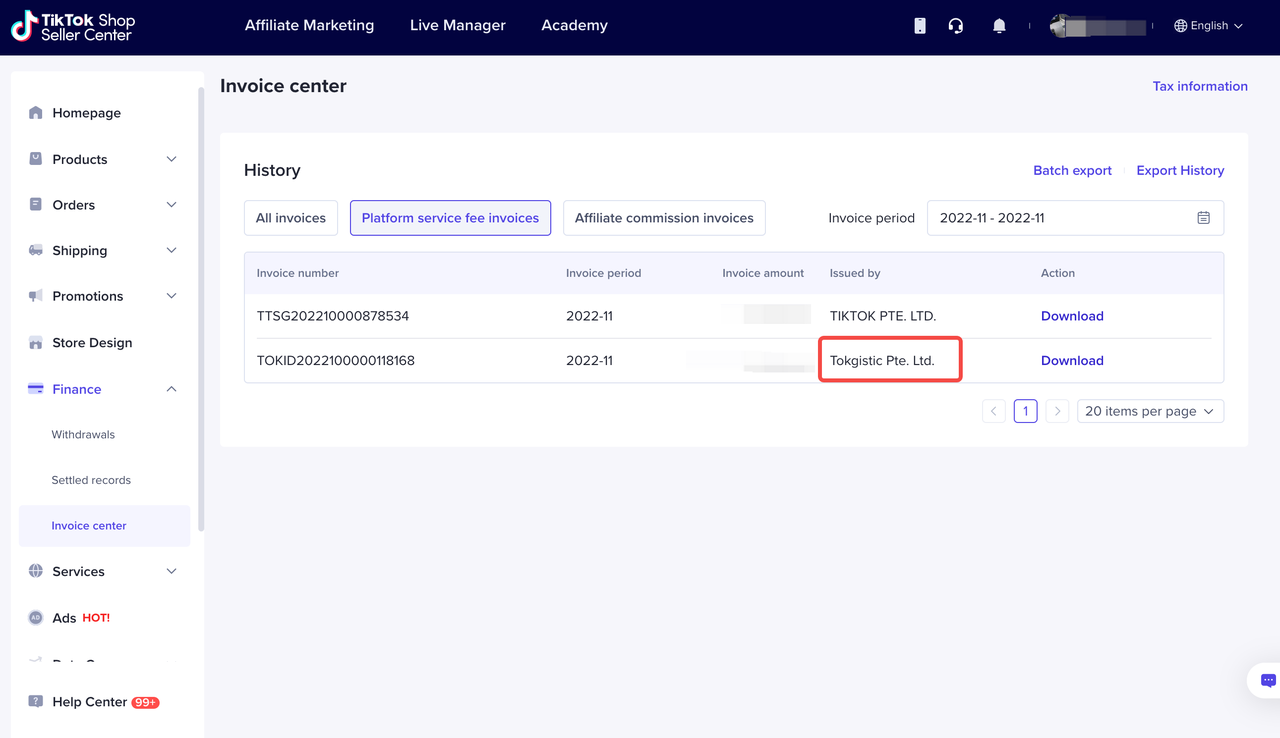
Task: Click the mobile phone icon in header
Action: pyautogui.click(x=920, y=26)
